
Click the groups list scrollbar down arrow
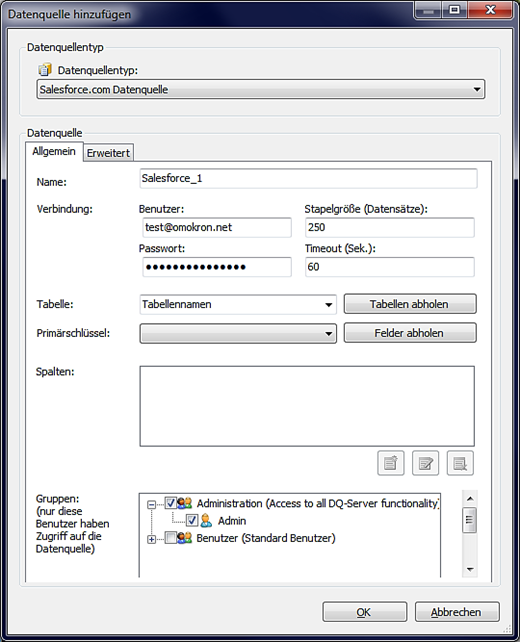pyautogui.click(x=470, y=570)
